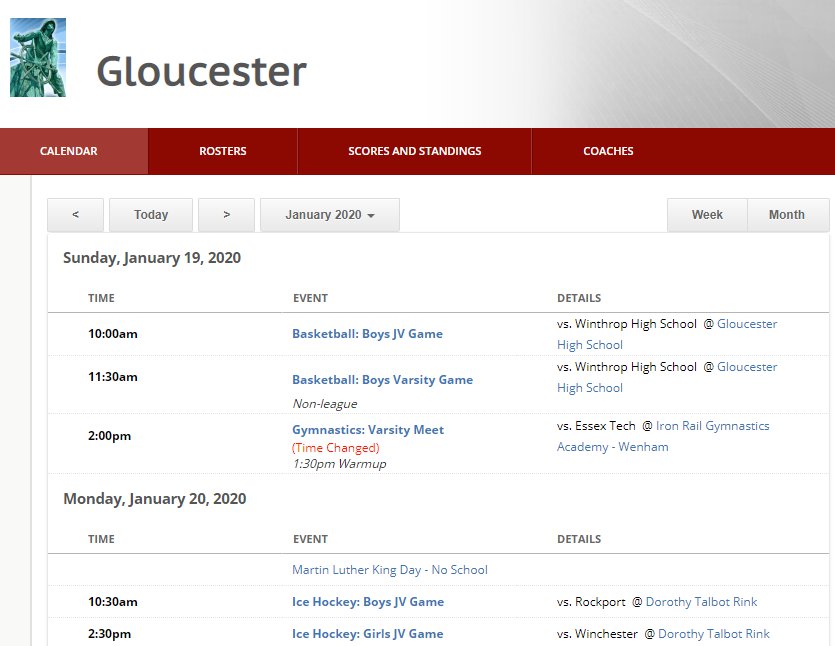This screenshot has width=835, height=646.
Task: Select the CALENDAR tab
Action: [x=68, y=151]
